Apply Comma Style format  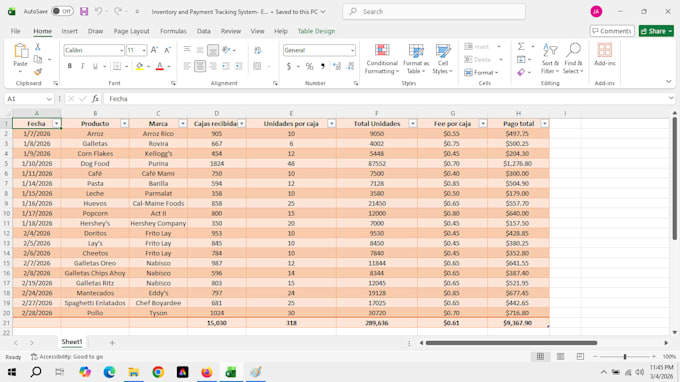click(x=322, y=66)
